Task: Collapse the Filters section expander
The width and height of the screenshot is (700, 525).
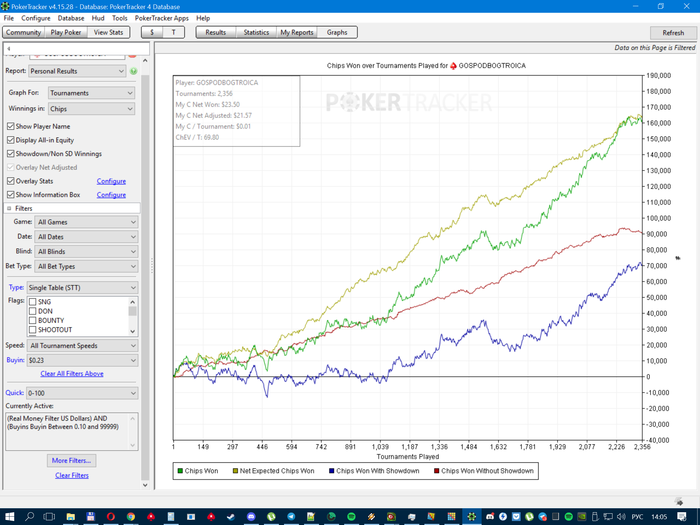Action: (x=9, y=208)
